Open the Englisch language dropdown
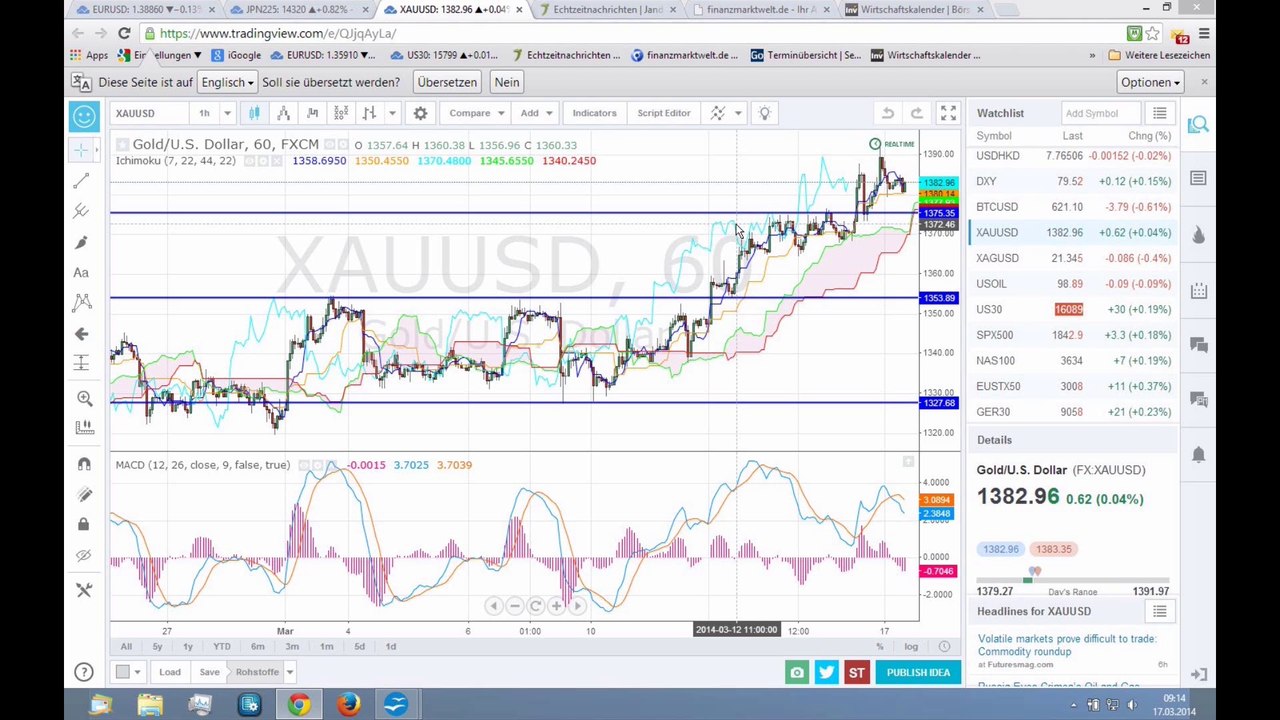This screenshot has width=1280, height=720. click(x=227, y=82)
